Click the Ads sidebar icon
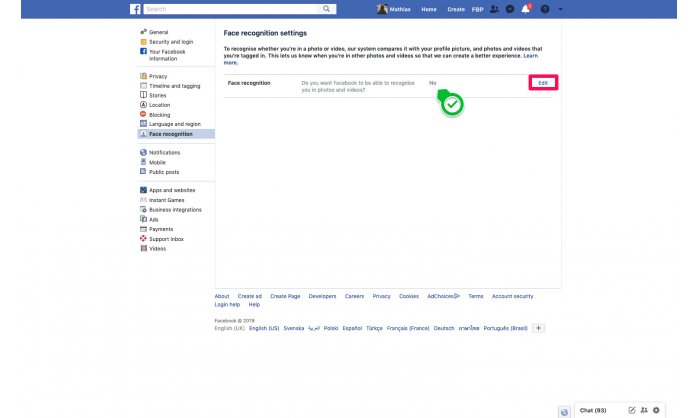The width and height of the screenshot is (698, 418). (x=143, y=219)
